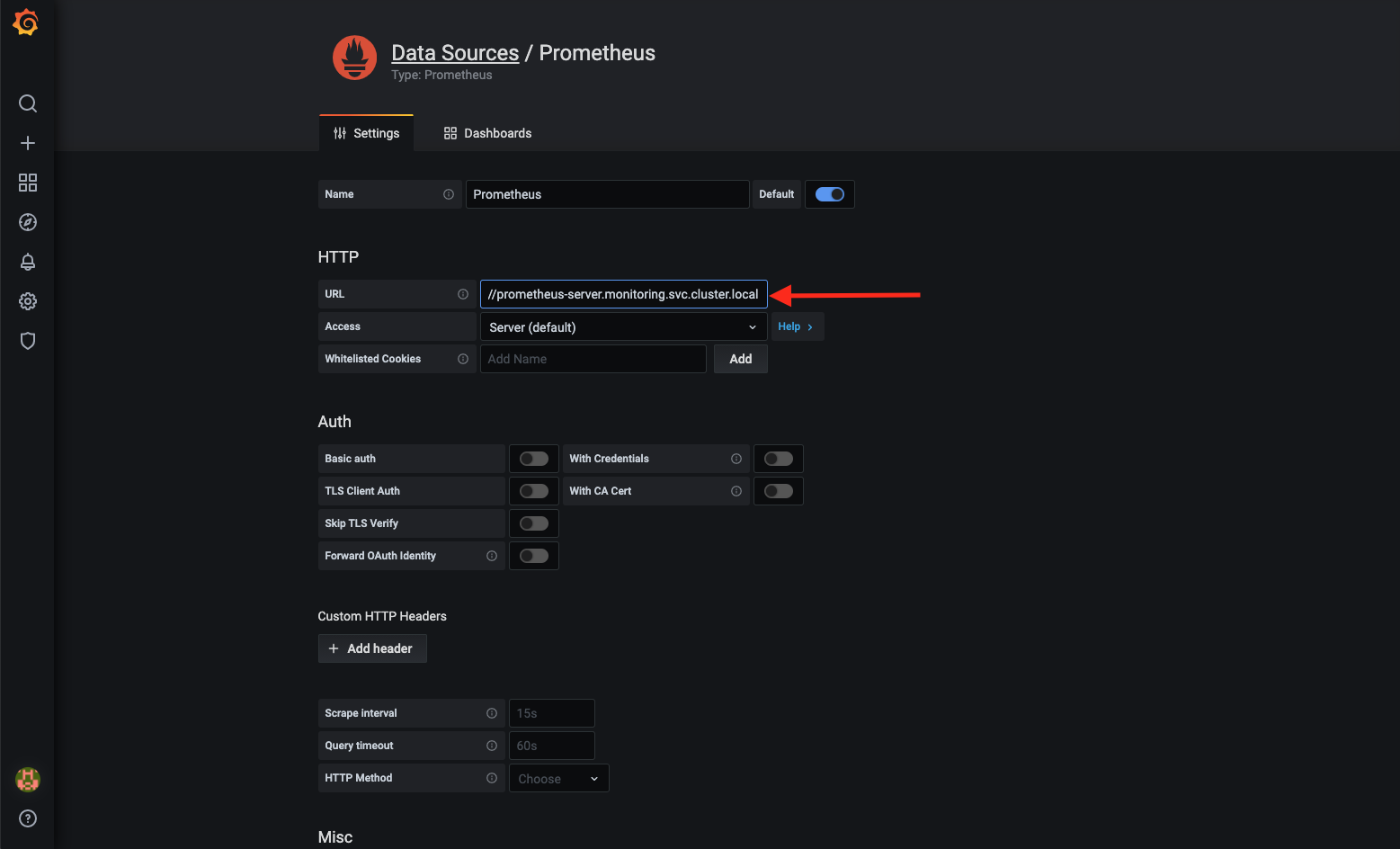The width and height of the screenshot is (1400, 849).
Task: Open the Configuration gear icon
Action: 28,301
